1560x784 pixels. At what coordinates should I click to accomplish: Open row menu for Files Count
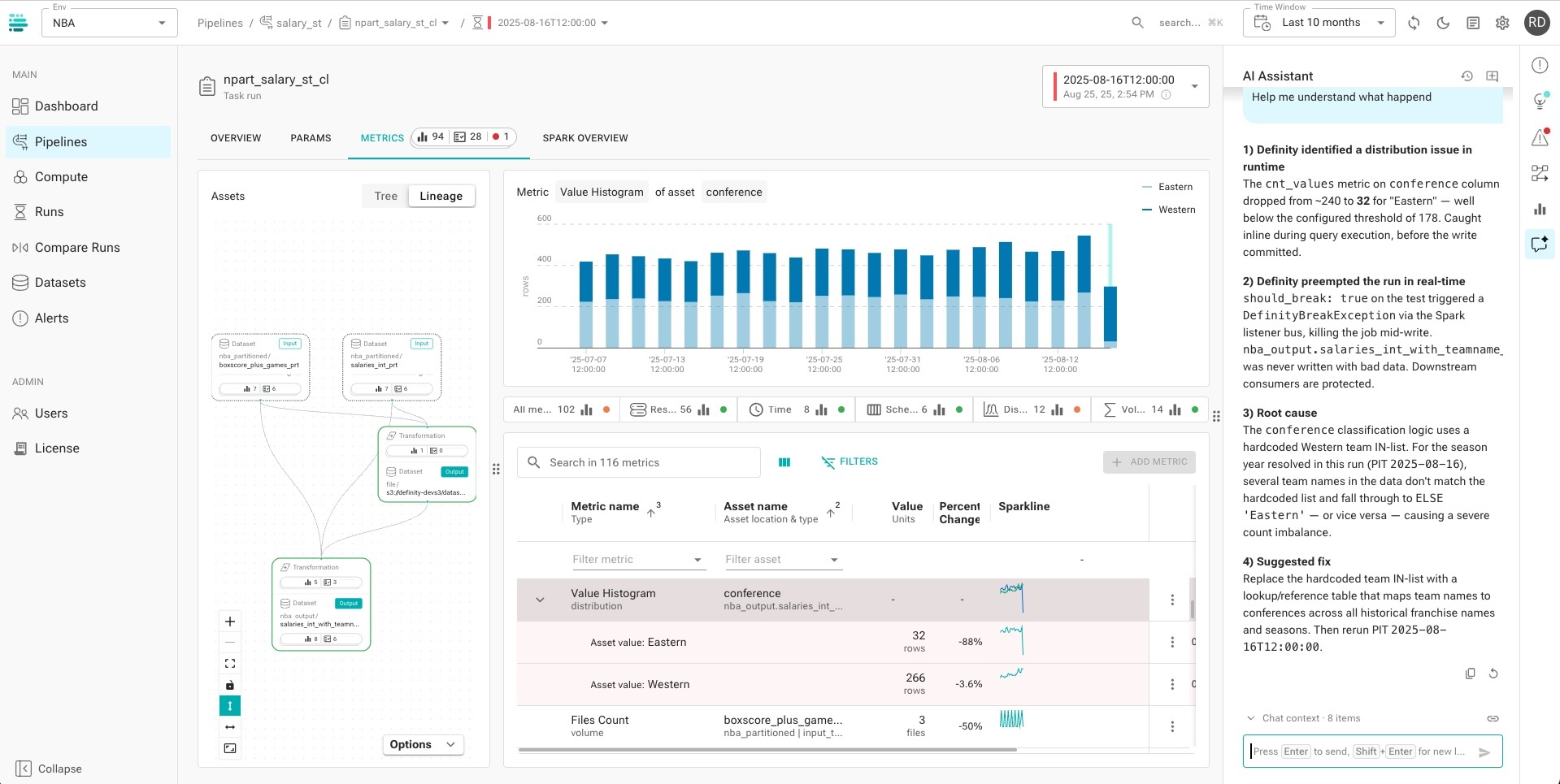[1172, 726]
